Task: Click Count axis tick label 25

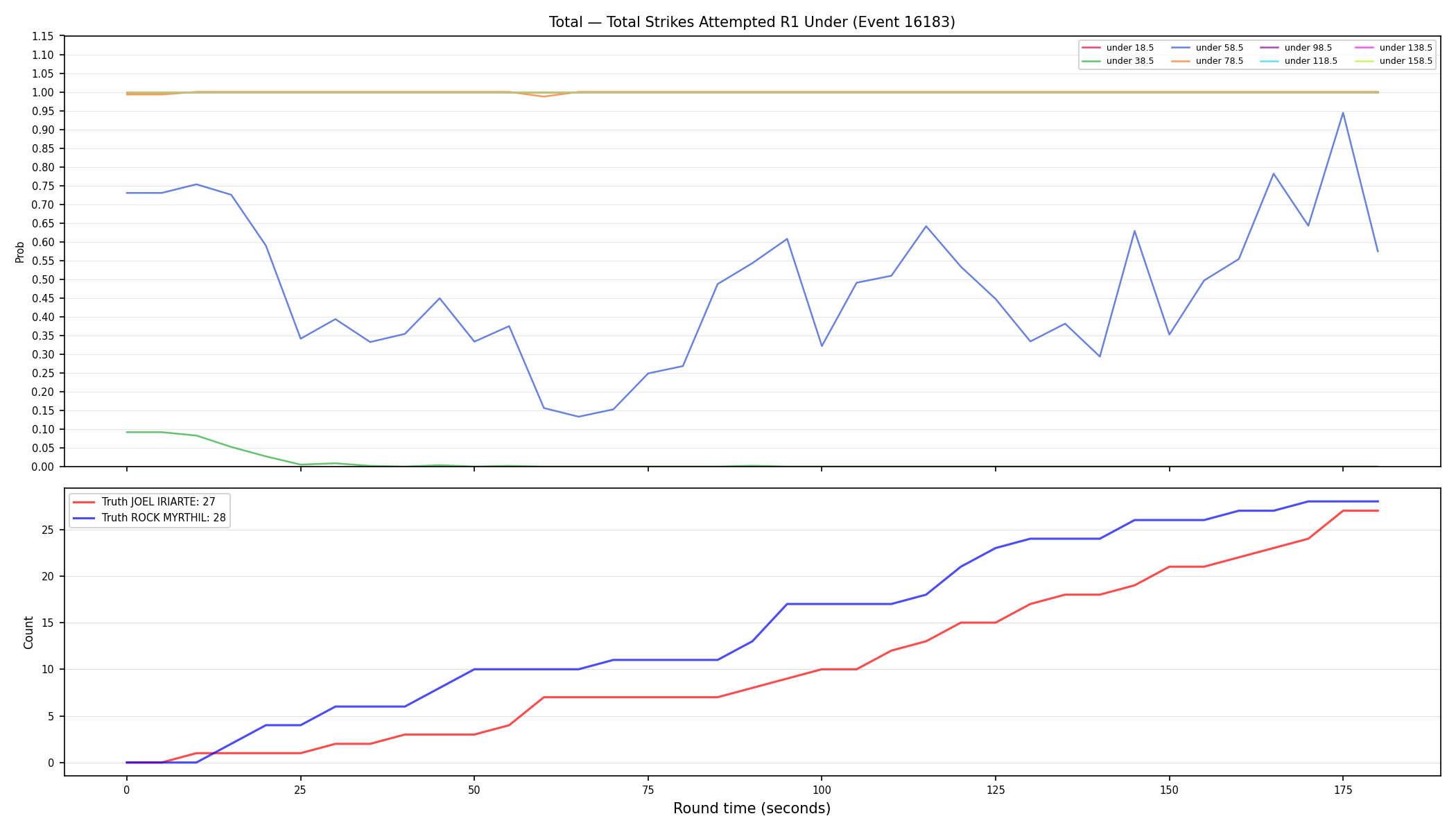Action: pyautogui.click(x=49, y=530)
